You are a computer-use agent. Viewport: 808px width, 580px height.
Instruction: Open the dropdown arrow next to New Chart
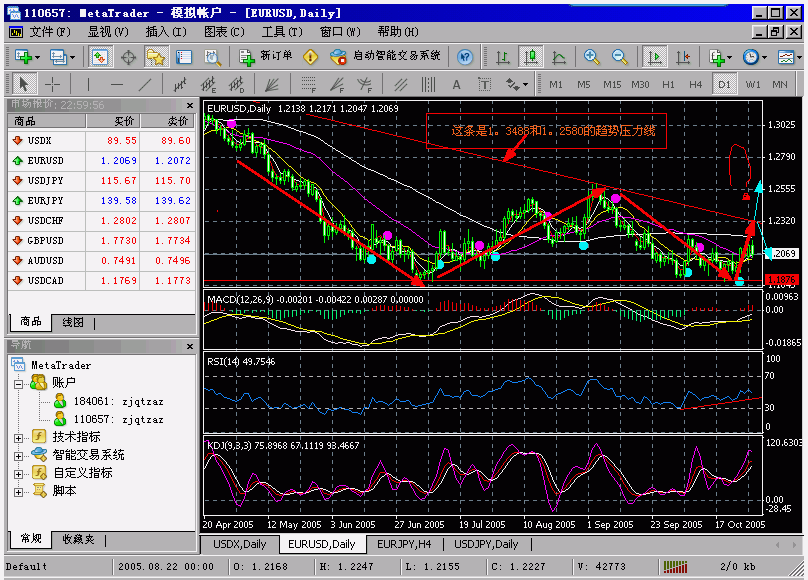point(37,57)
